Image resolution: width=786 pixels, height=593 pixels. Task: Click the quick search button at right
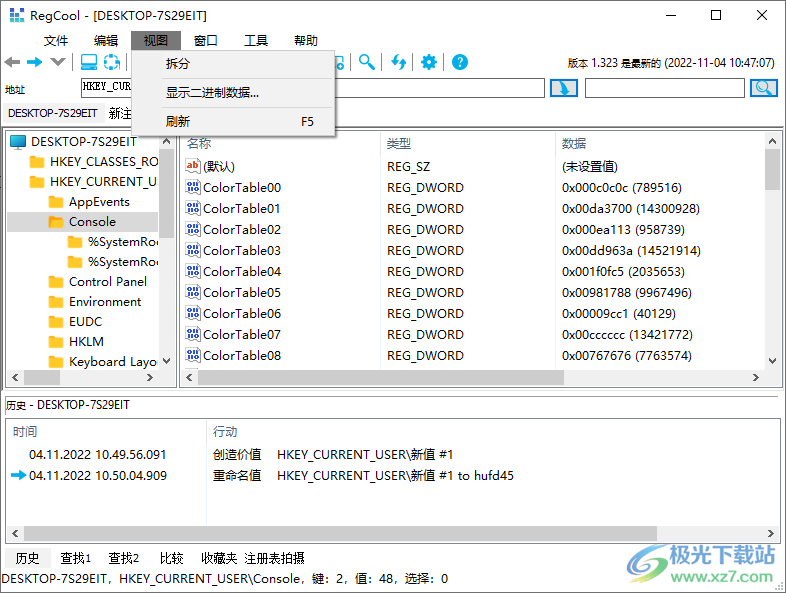763,88
